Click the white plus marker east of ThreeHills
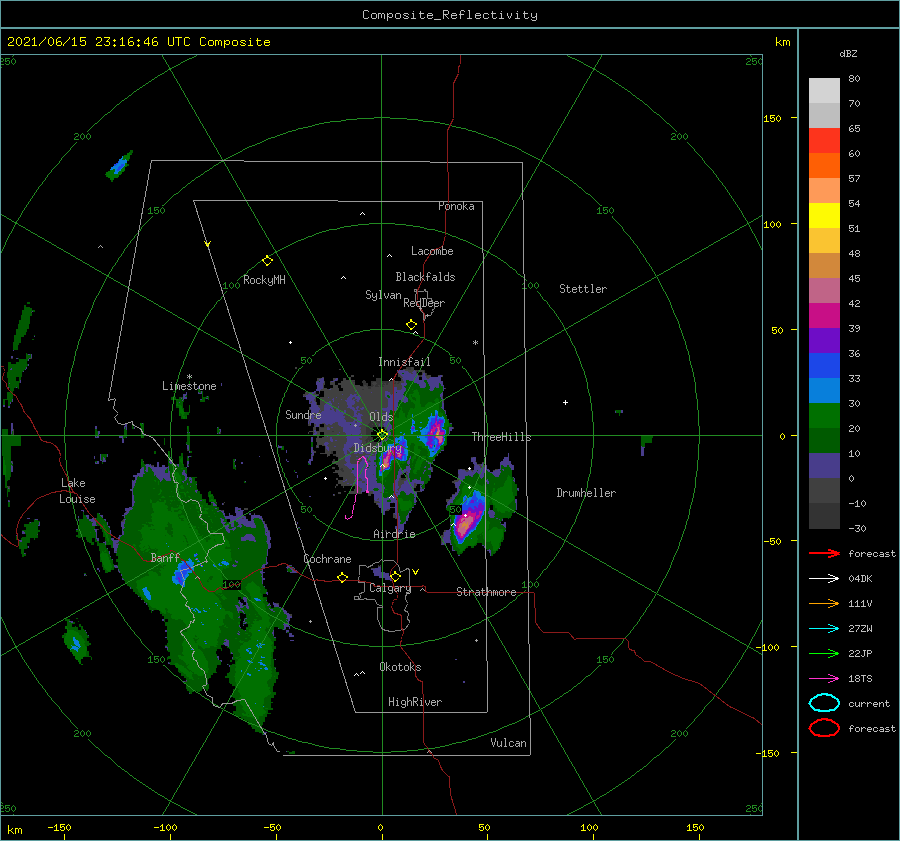The height and width of the screenshot is (841, 900). 565,402
